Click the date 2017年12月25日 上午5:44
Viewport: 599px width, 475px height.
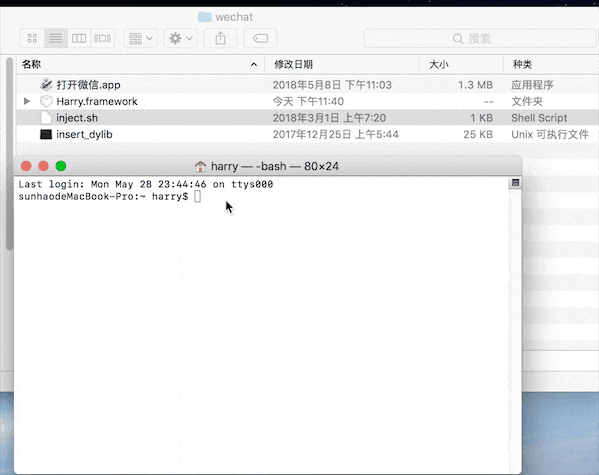[x=335, y=135]
